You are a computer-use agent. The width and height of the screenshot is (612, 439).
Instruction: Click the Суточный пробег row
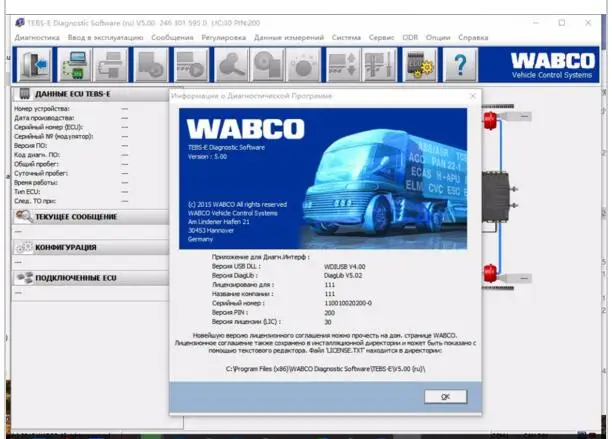tap(71, 173)
